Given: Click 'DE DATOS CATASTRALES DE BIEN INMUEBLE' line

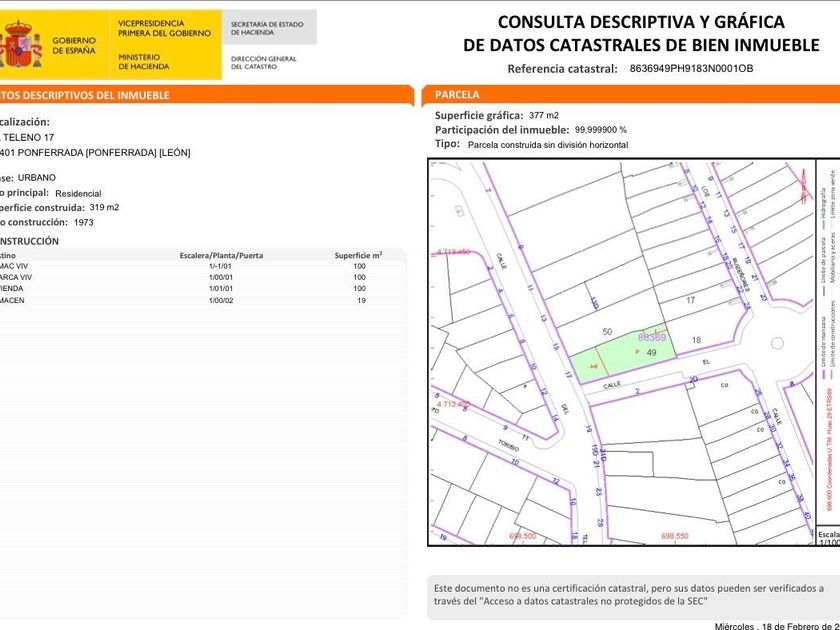Looking at the screenshot, I should [x=641, y=45].
